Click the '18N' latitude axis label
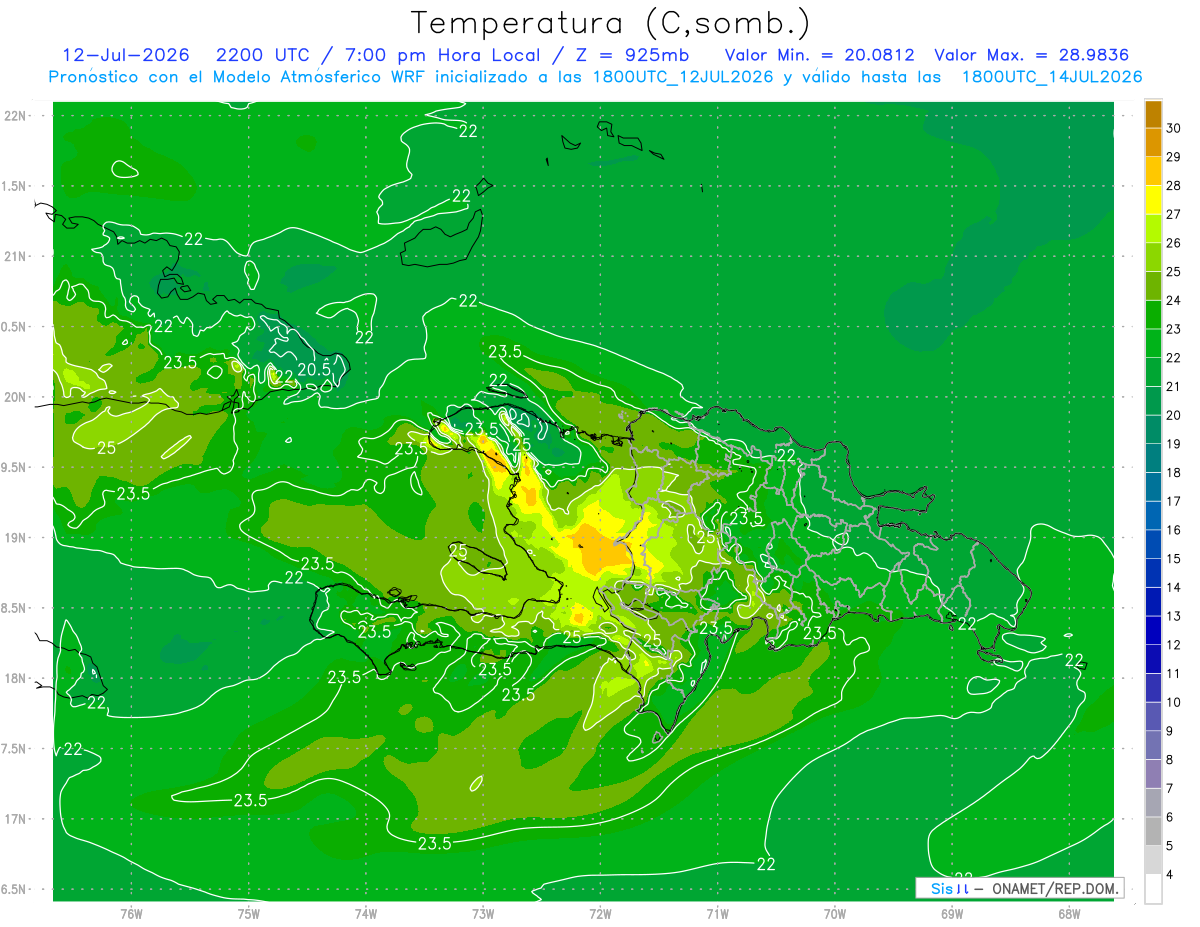The image size is (1200, 927). (x=16, y=678)
